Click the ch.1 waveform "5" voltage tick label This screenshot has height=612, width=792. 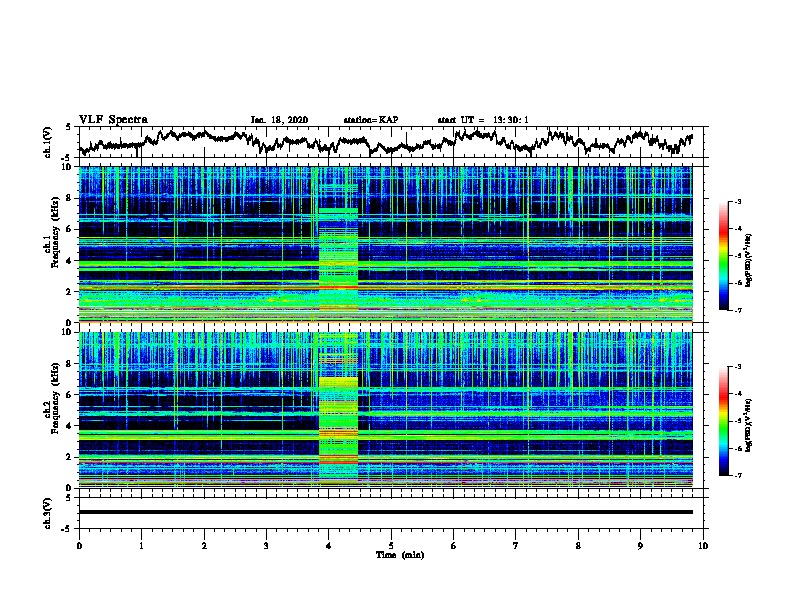(x=69, y=127)
